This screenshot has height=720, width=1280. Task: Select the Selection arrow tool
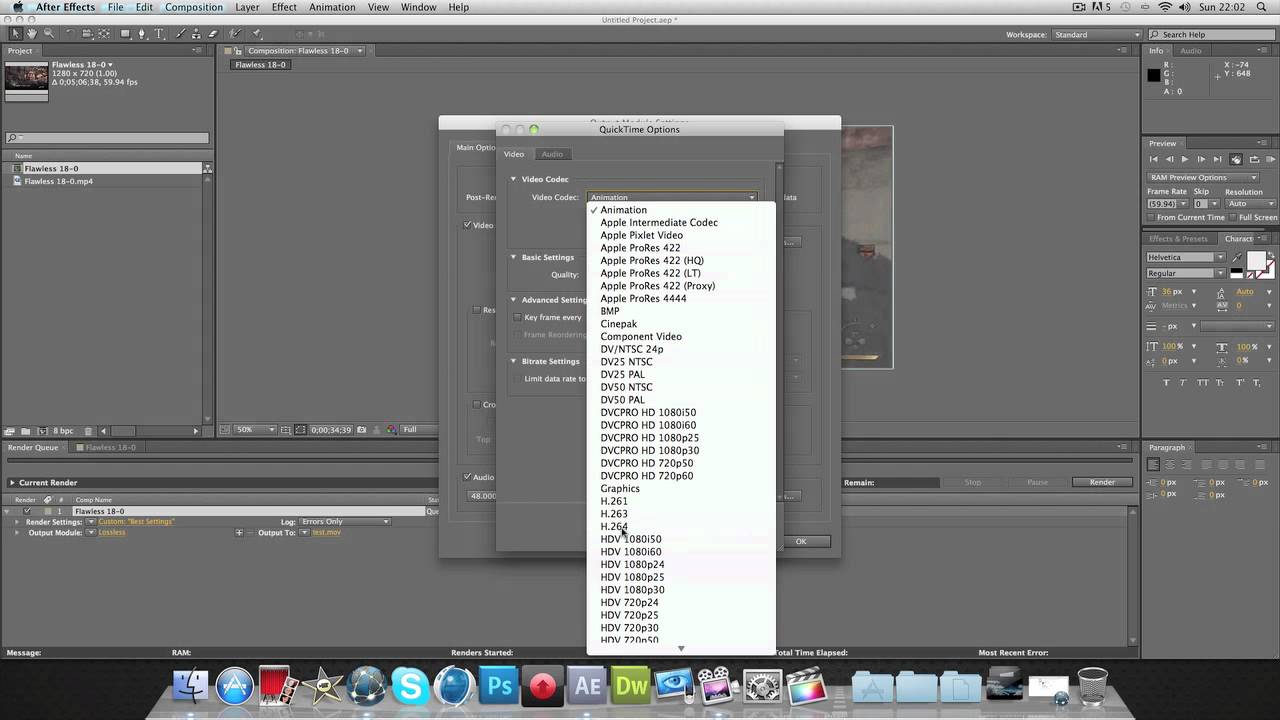point(16,34)
